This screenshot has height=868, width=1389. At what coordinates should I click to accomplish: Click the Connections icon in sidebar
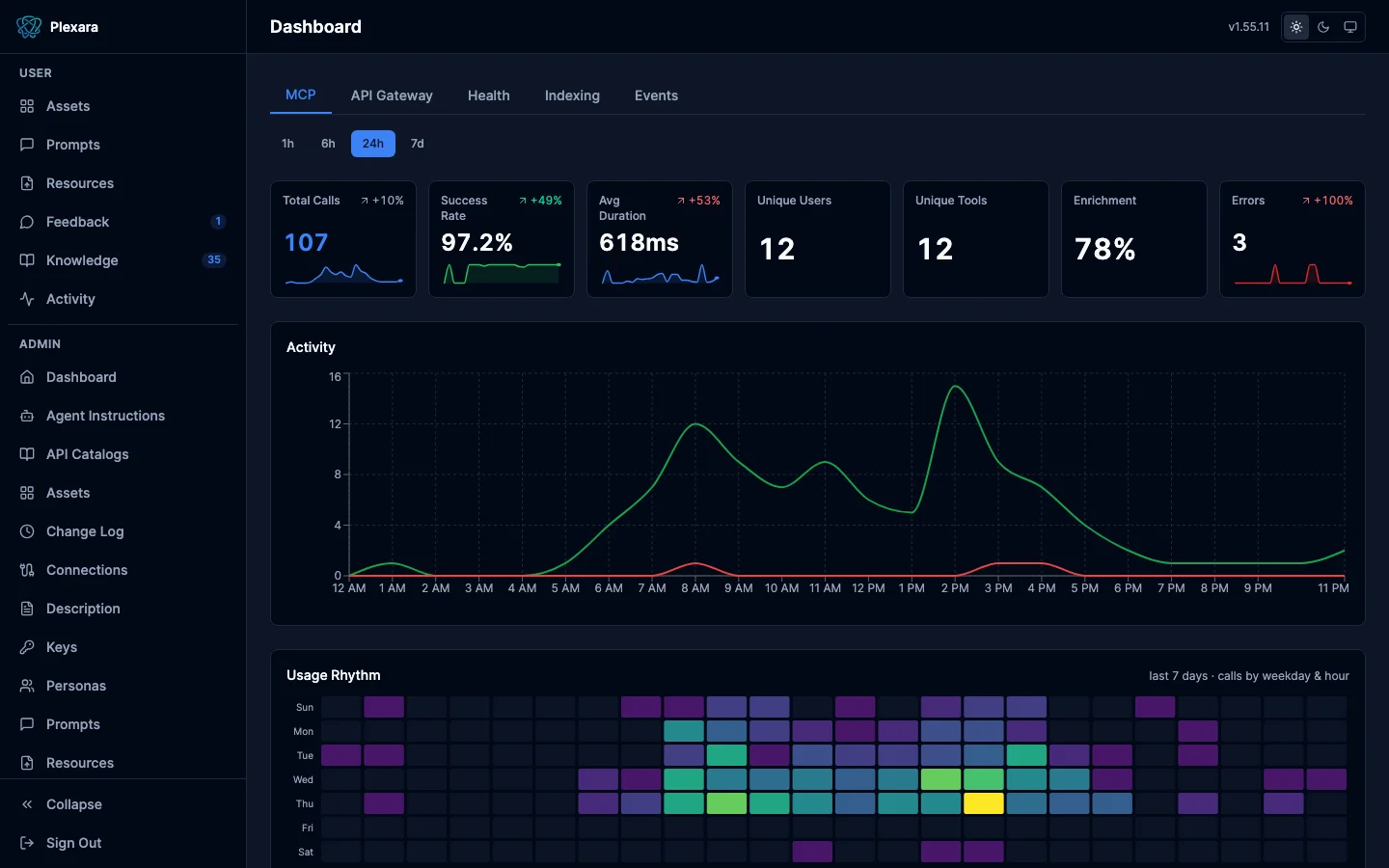pyautogui.click(x=27, y=570)
